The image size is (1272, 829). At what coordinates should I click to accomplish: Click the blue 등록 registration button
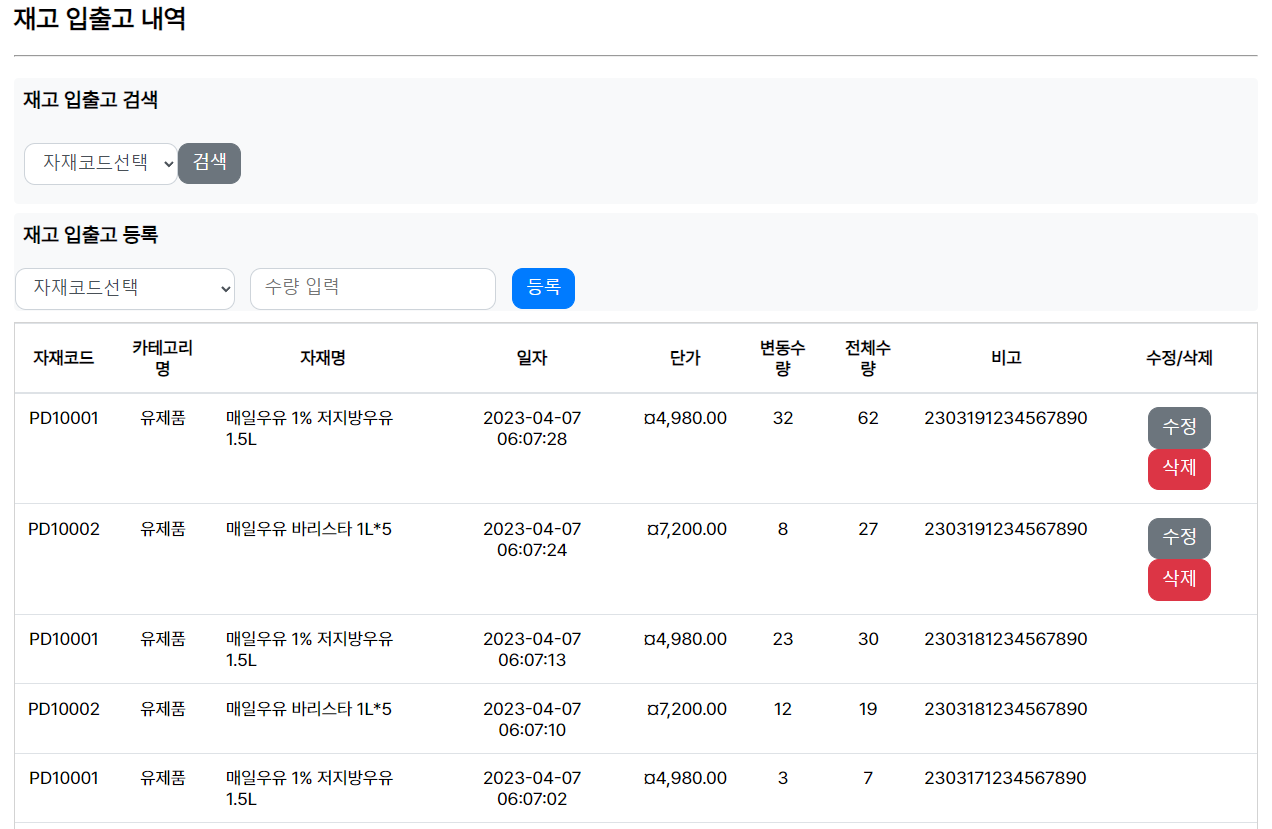point(543,288)
